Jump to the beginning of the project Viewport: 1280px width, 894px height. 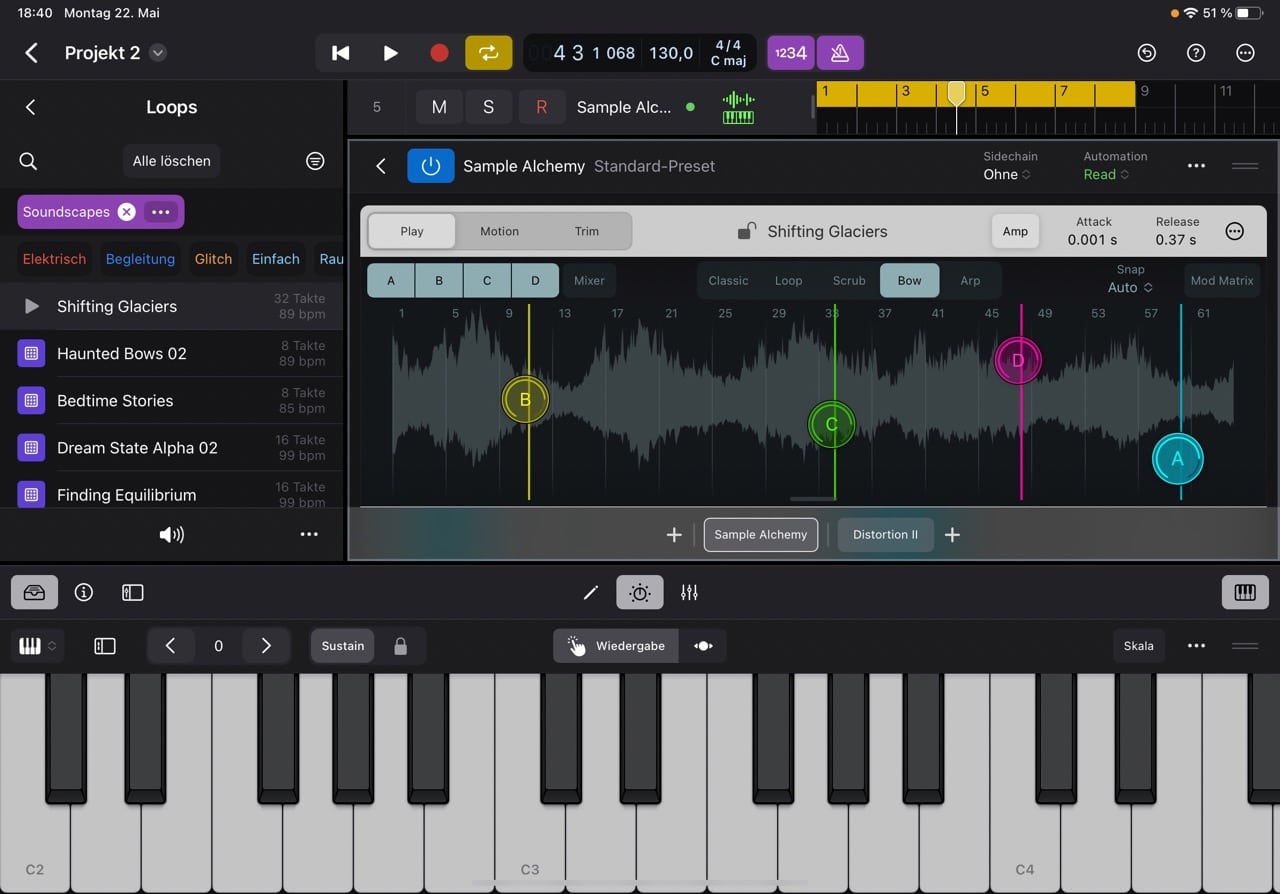click(x=341, y=53)
